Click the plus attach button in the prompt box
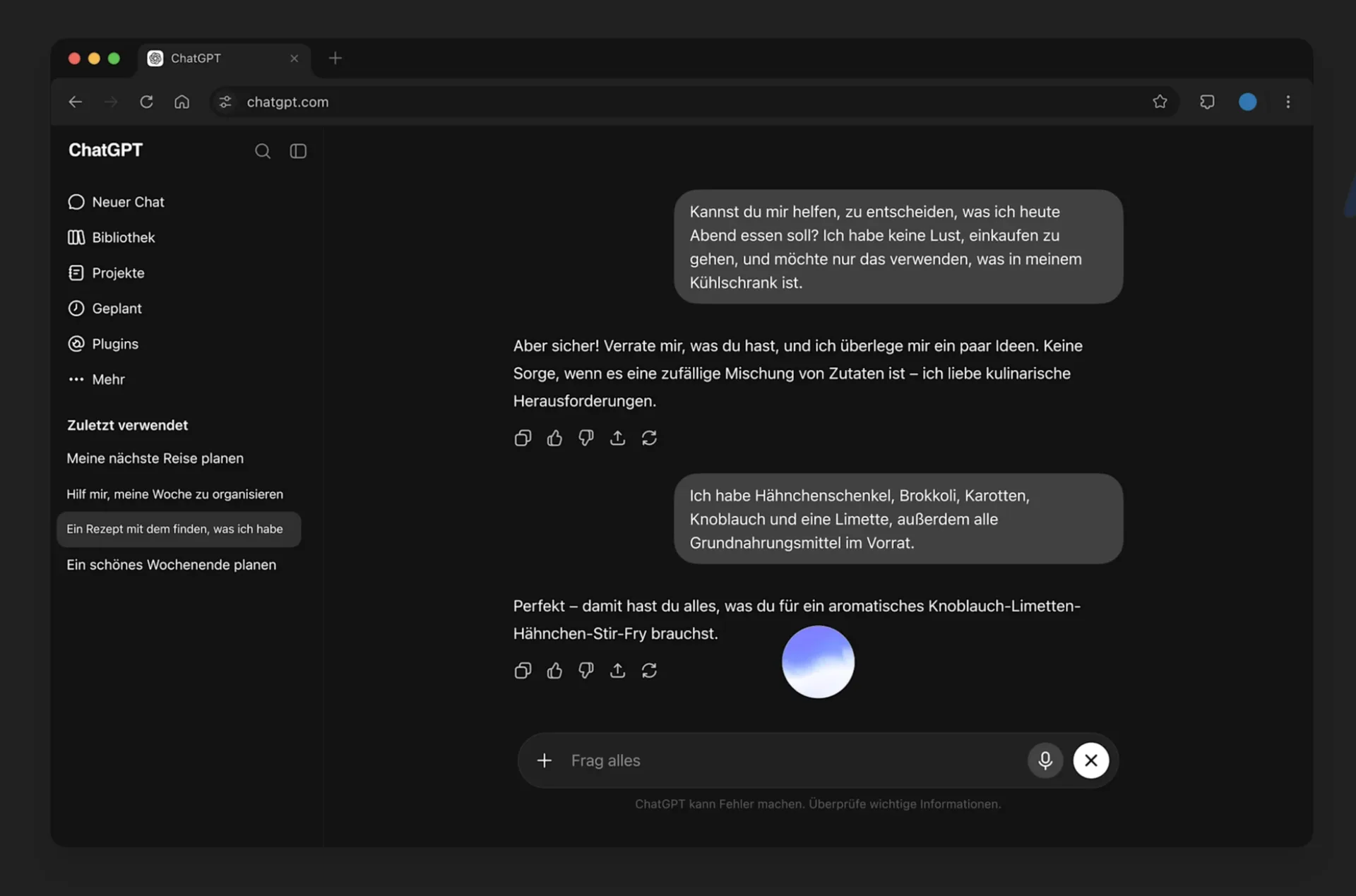The height and width of the screenshot is (896, 1356). click(544, 760)
